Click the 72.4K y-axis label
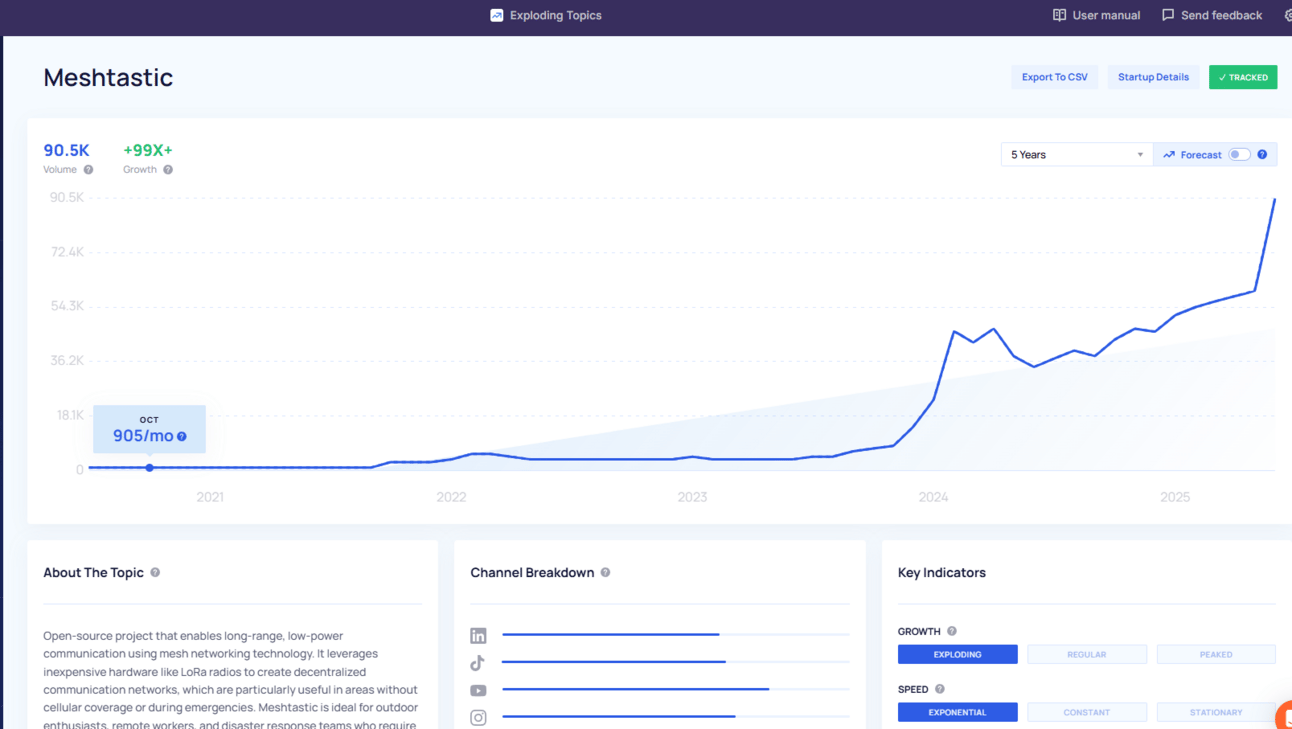Image resolution: width=1292 pixels, height=729 pixels. point(67,252)
